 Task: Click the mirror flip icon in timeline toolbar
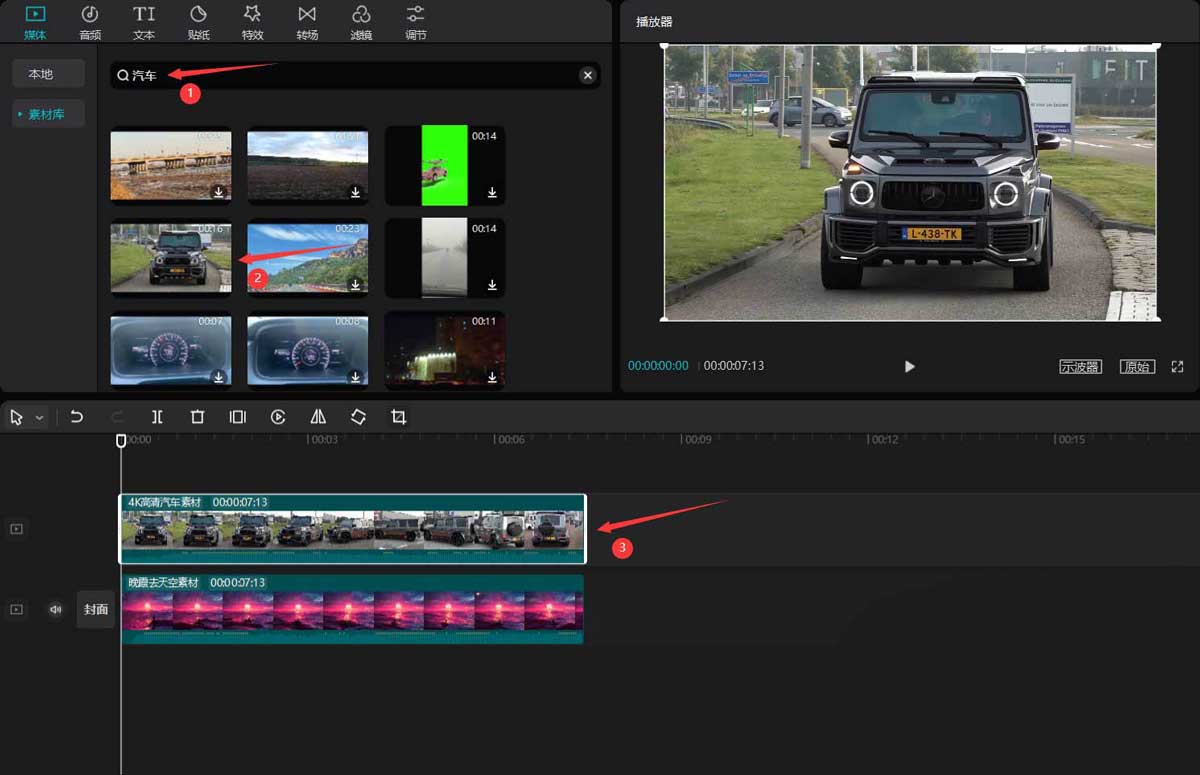[318, 417]
